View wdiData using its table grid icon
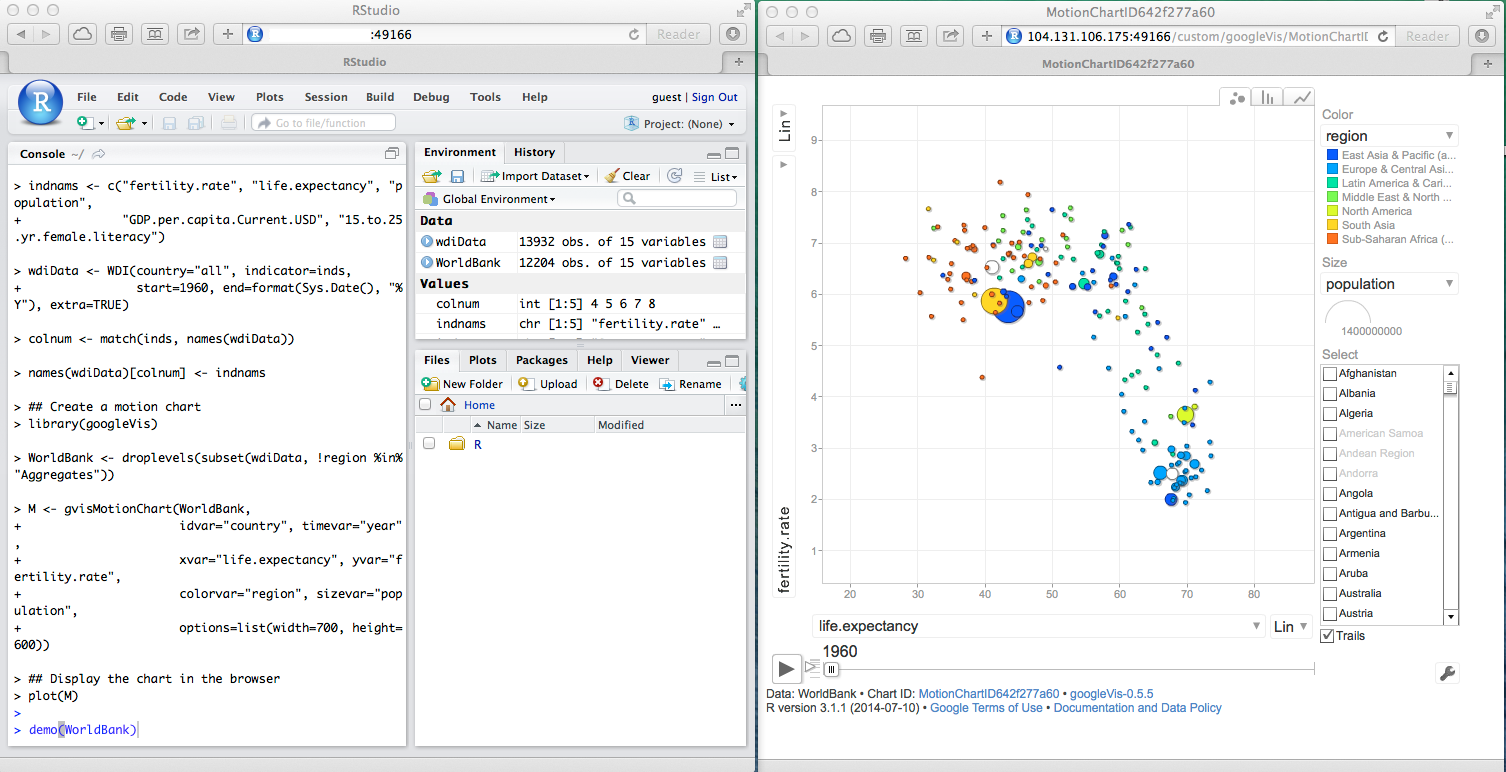Screen dimensions: 1506x772 (x=720, y=241)
